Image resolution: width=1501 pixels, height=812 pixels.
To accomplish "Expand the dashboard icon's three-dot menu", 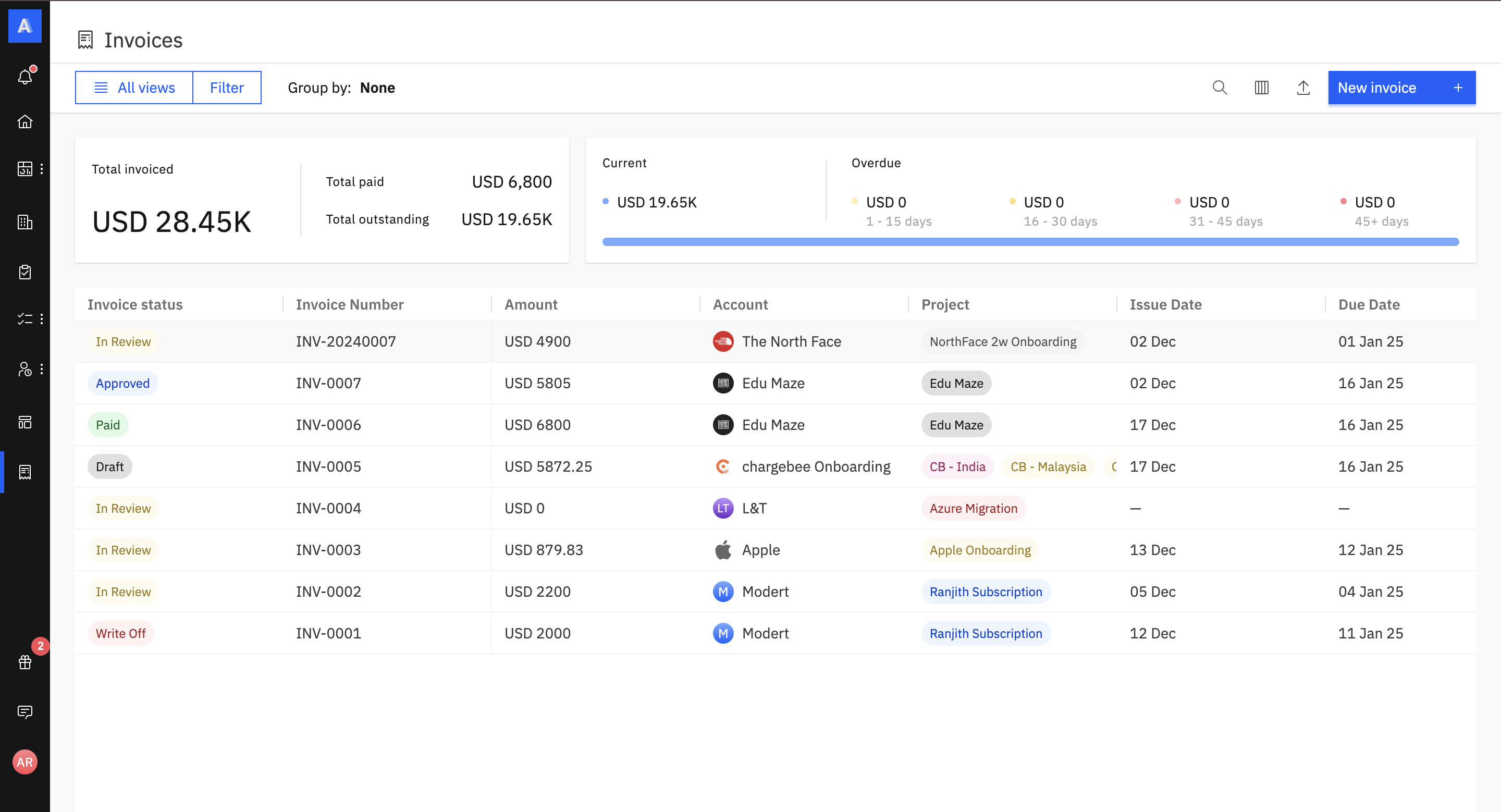I will coord(42,169).
